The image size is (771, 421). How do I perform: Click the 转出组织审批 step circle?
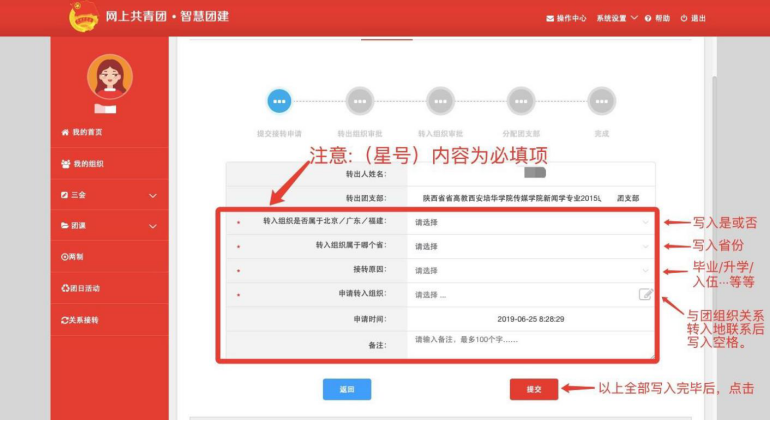(x=359, y=100)
